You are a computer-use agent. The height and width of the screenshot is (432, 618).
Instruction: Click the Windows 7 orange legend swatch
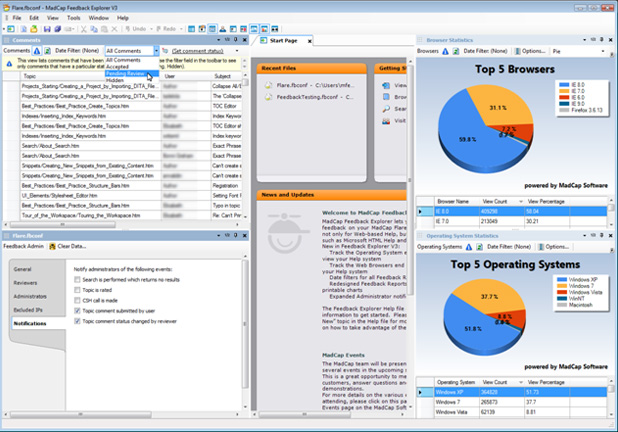[x=562, y=286]
